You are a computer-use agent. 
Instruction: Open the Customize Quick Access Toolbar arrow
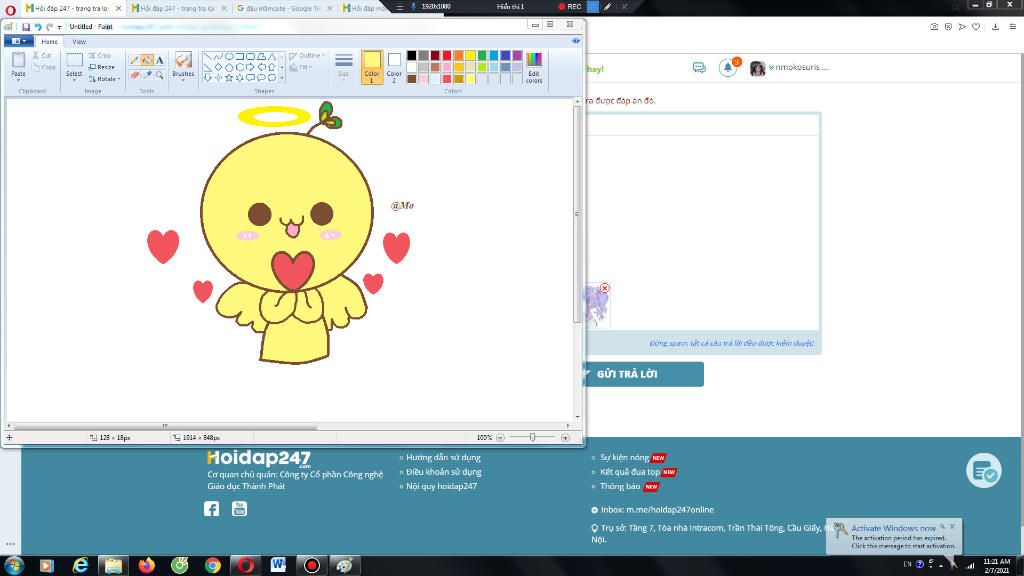point(59,27)
